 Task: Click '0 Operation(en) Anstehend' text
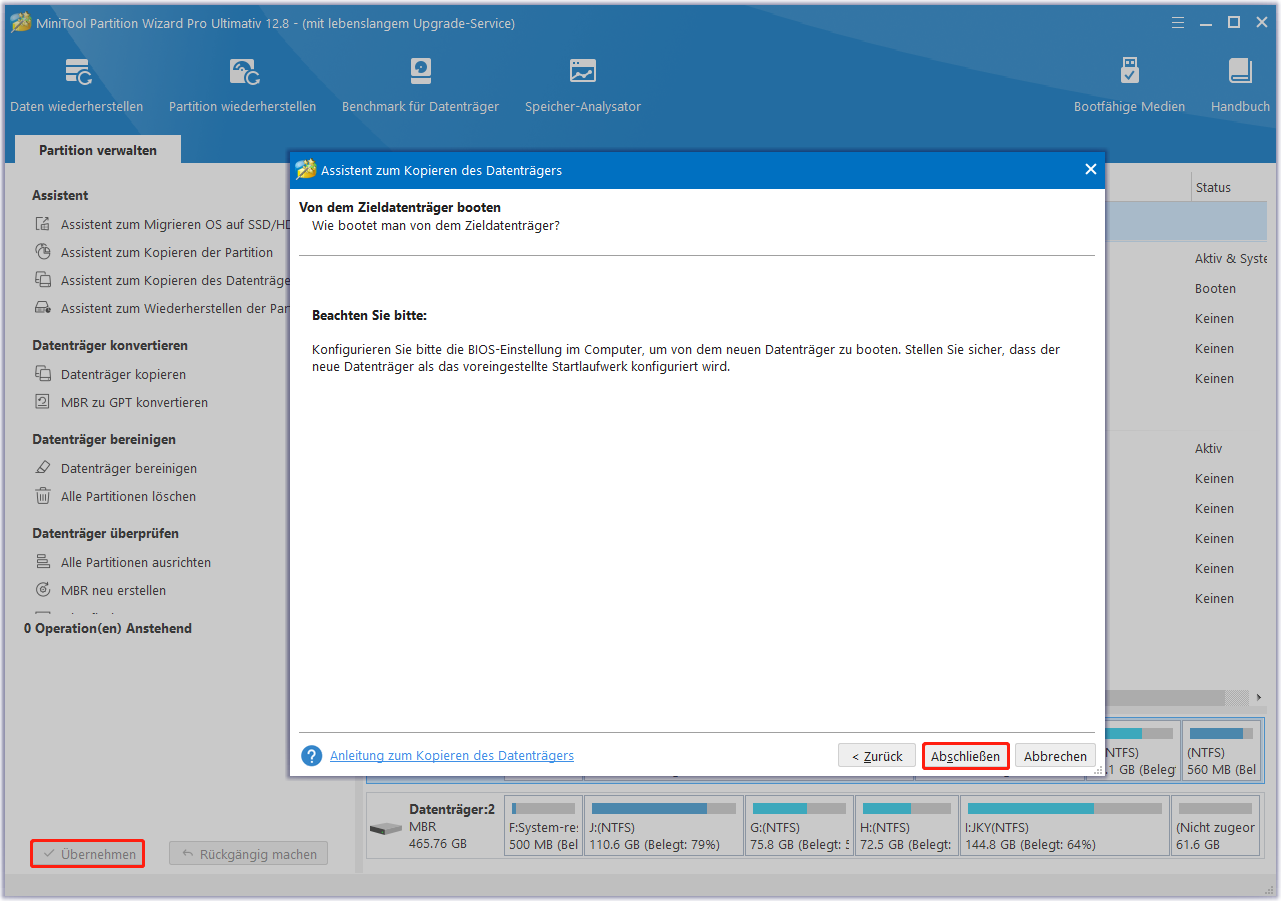pyautogui.click(x=108, y=628)
